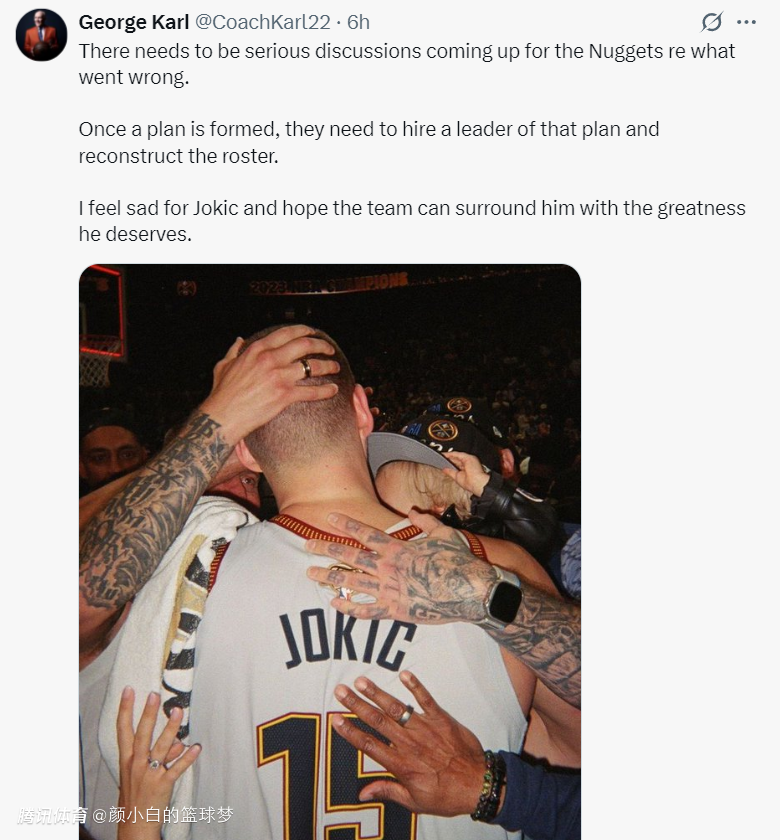Click the paragraph beginning 'Once a plan is formed'
This screenshot has height=840, width=780.
(x=369, y=142)
